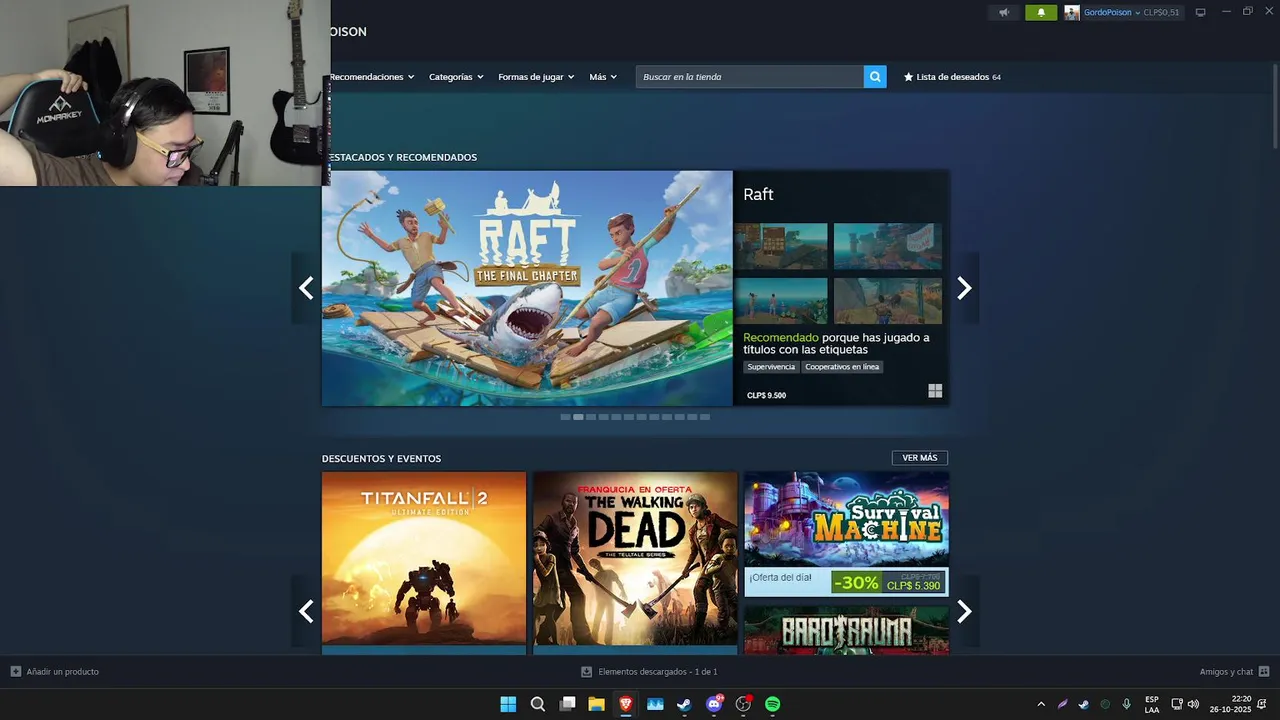Click the Cooperativos en línea tag
The image size is (1280, 720).
[842, 367]
